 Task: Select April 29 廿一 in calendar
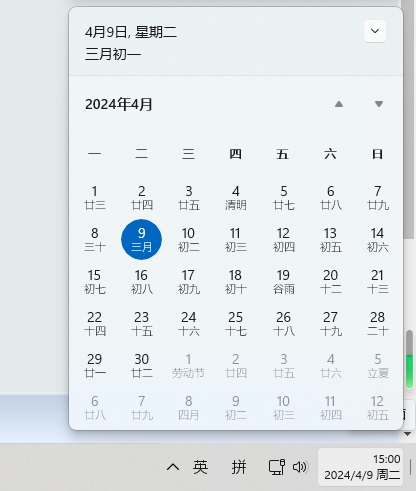point(95,366)
